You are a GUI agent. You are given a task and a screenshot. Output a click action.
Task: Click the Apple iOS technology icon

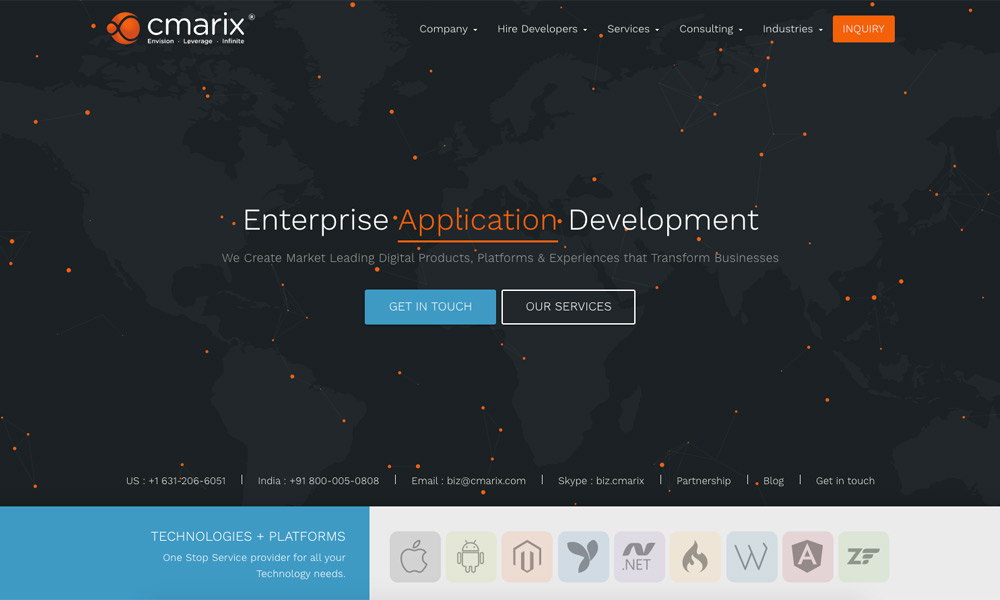[x=415, y=557]
